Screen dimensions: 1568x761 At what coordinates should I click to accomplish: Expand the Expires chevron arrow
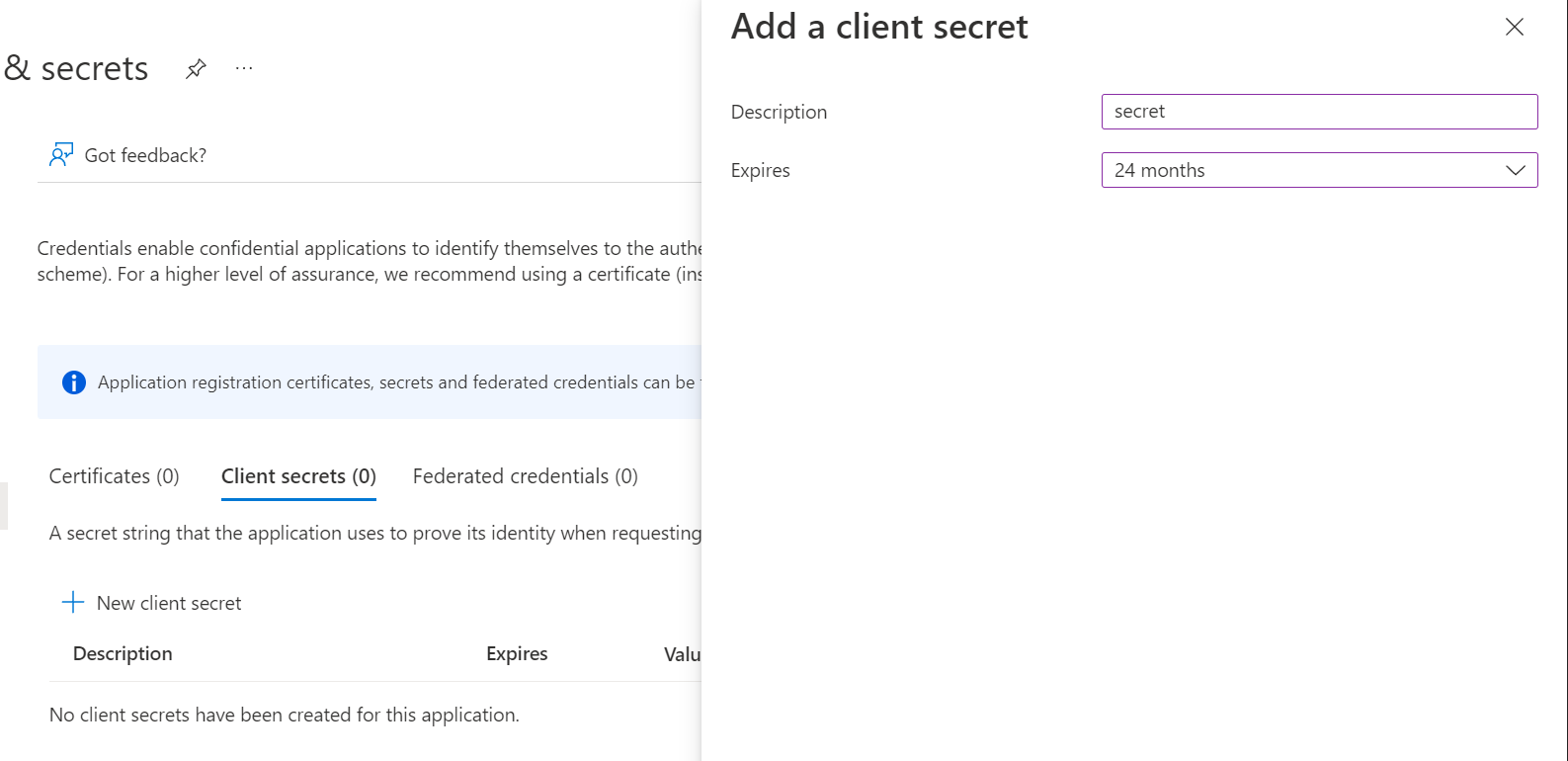click(x=1516, y=170)
